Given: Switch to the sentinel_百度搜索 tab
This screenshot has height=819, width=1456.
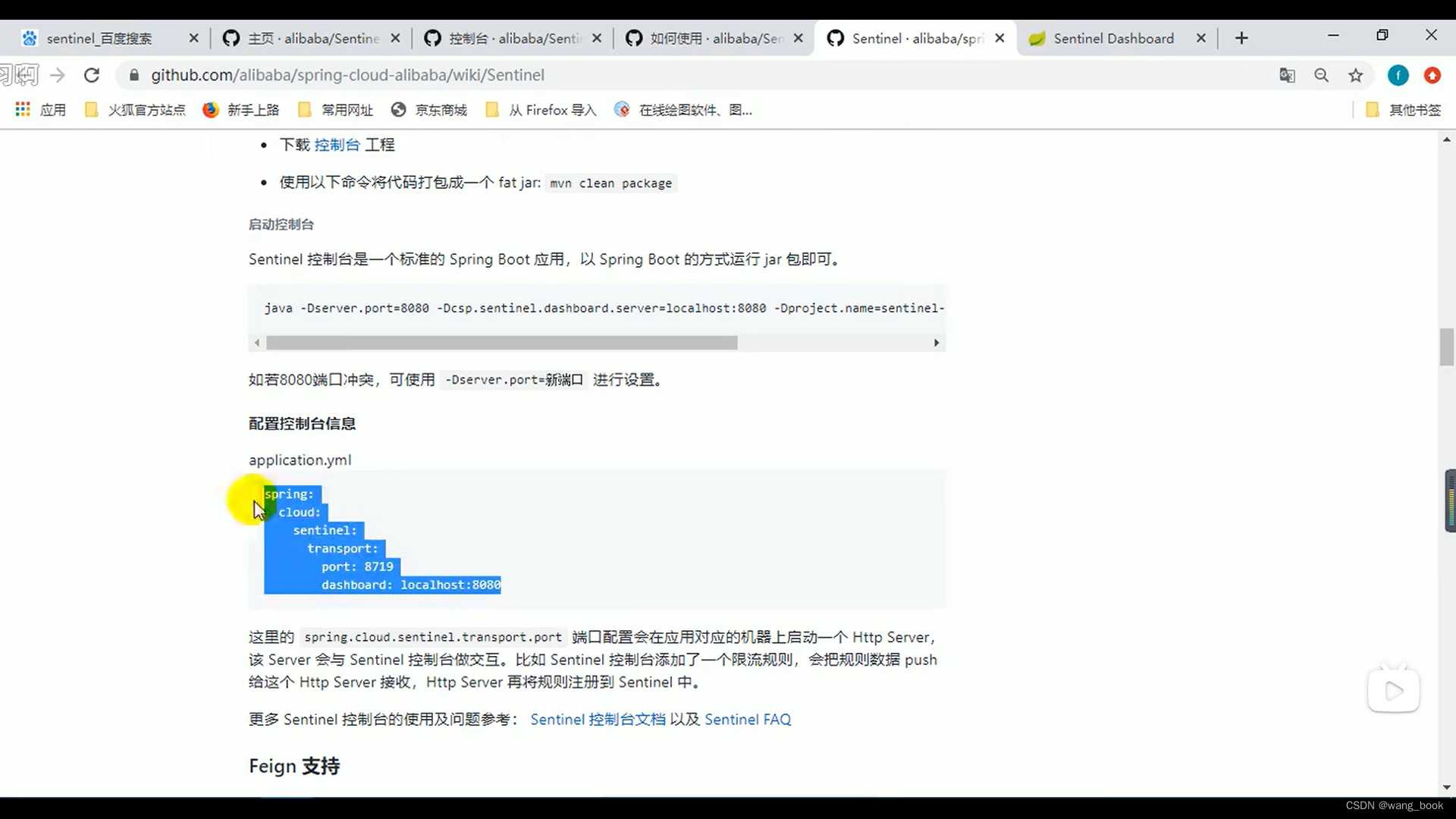Looking at the screenshot, I should [x=99, y=39].
